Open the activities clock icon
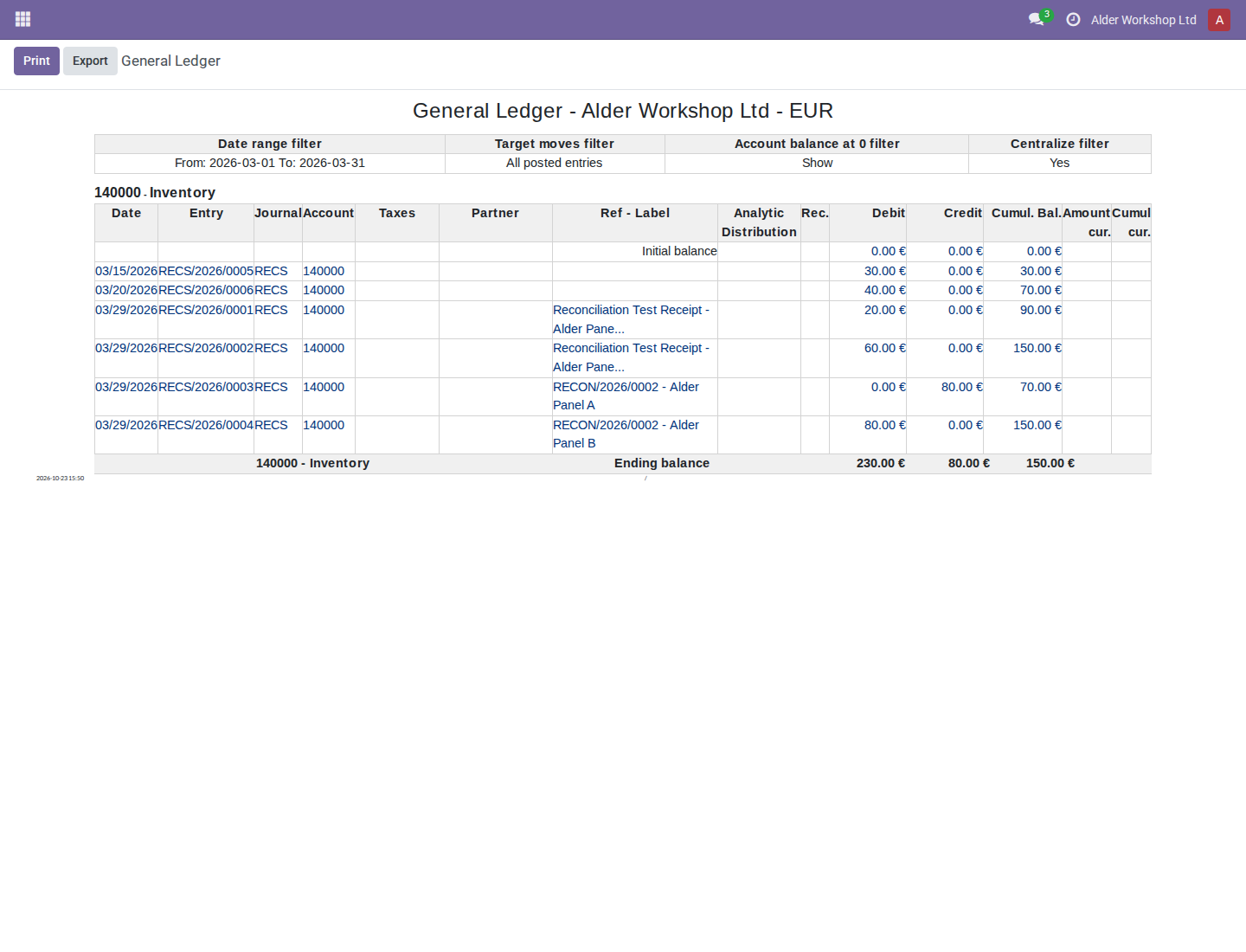 click(1073, 19)
